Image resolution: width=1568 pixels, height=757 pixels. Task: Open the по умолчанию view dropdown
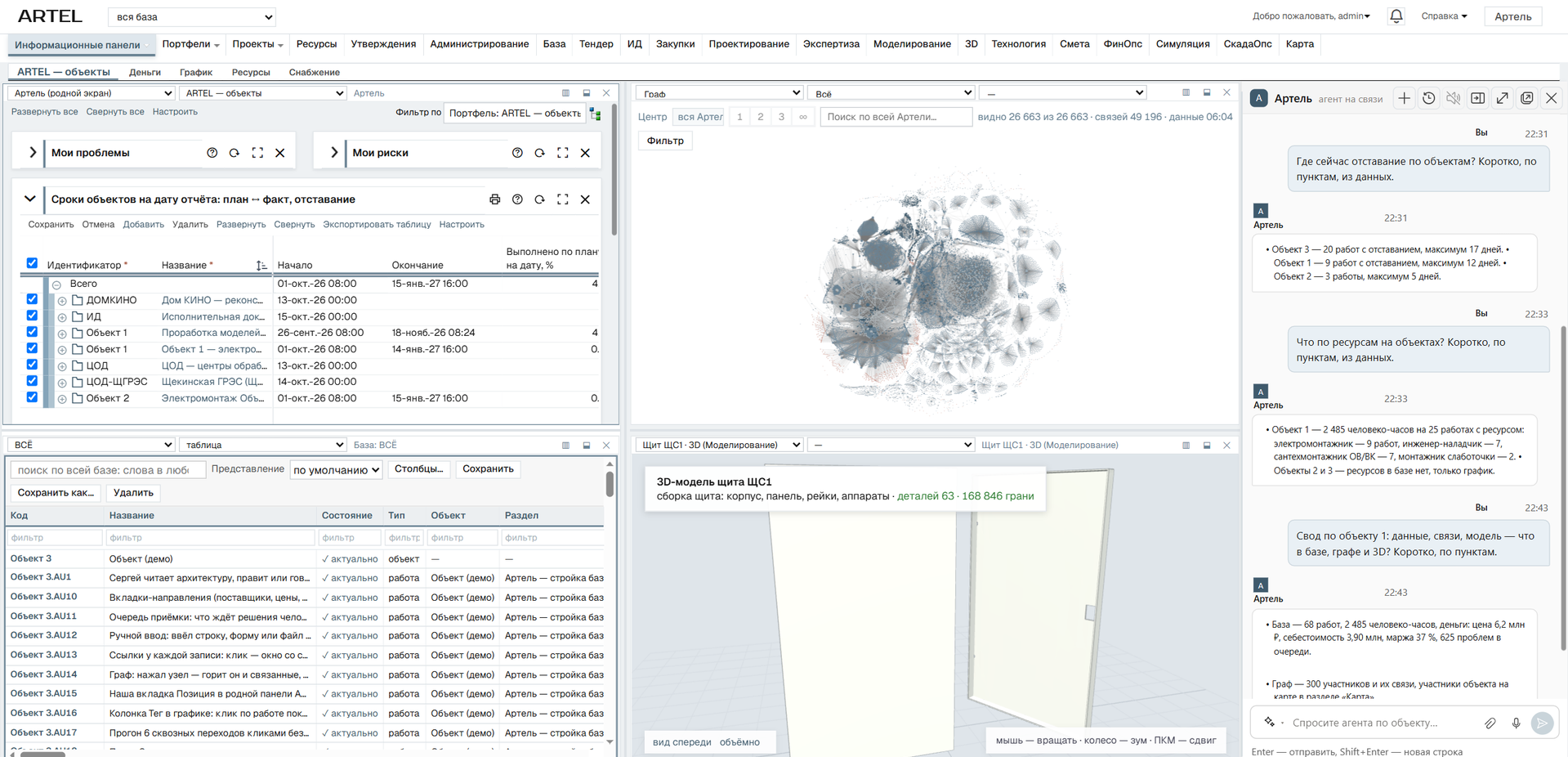336,470
